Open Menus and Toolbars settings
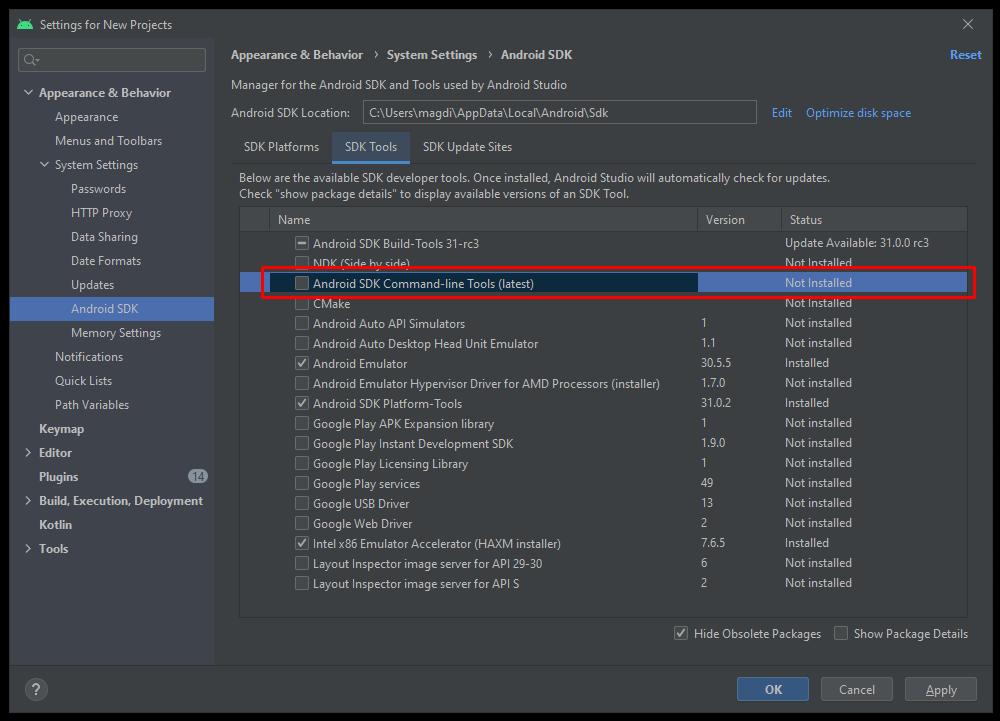 [108, 141]
